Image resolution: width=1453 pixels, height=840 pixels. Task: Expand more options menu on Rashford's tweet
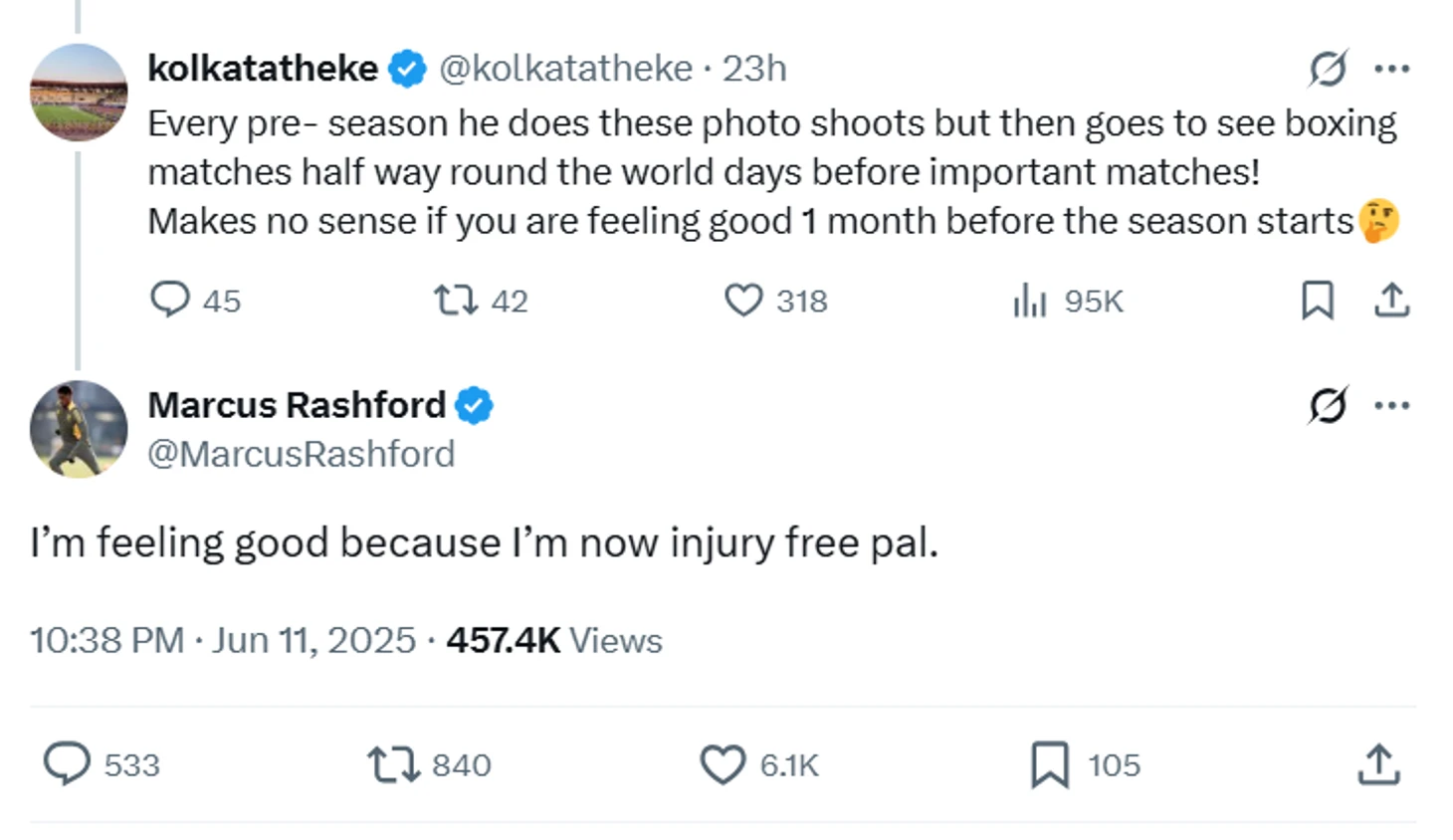(1391, 405)
